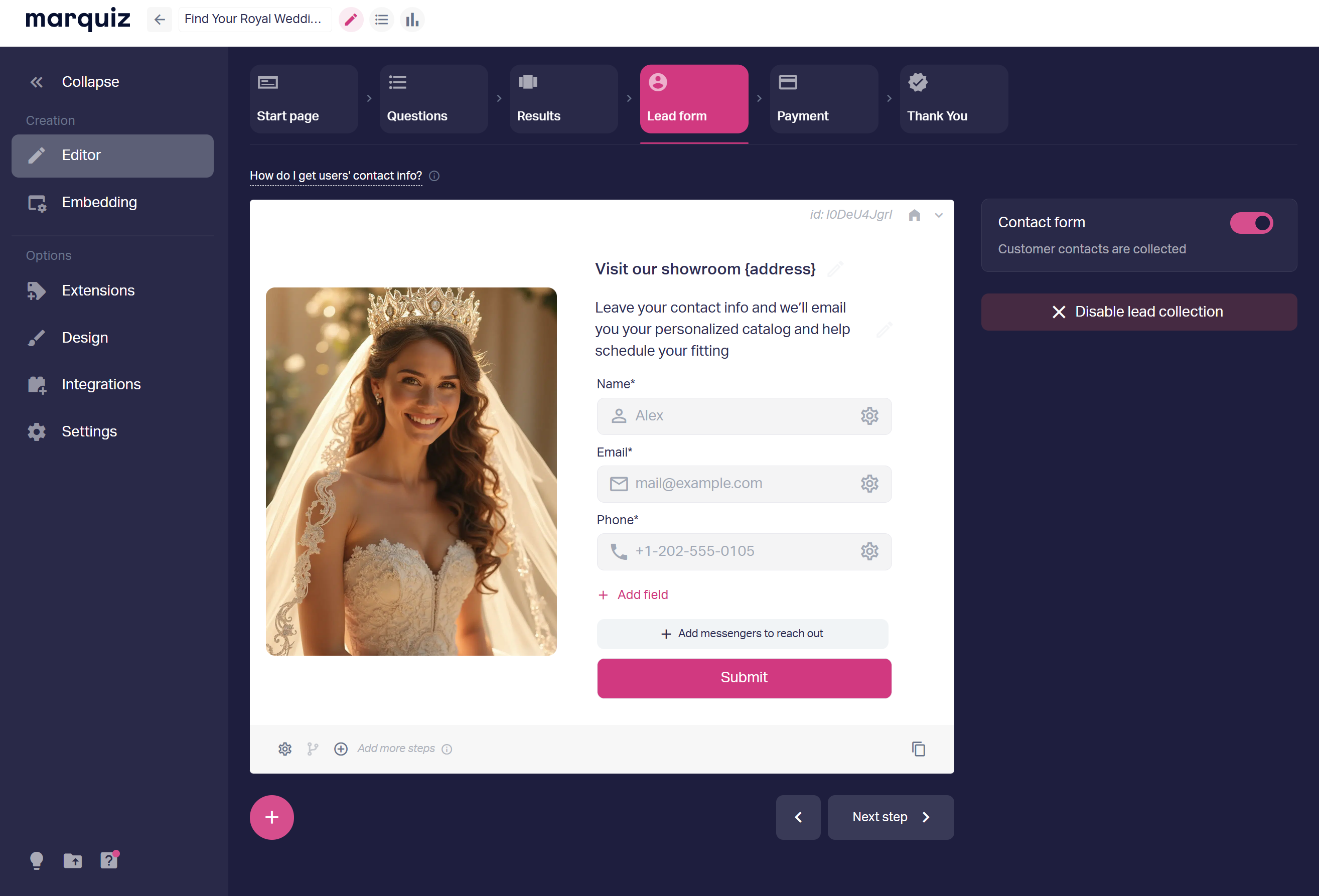1319x896 pixels.
Task: Expand the chevron next to form id
Action: (939, 215)
